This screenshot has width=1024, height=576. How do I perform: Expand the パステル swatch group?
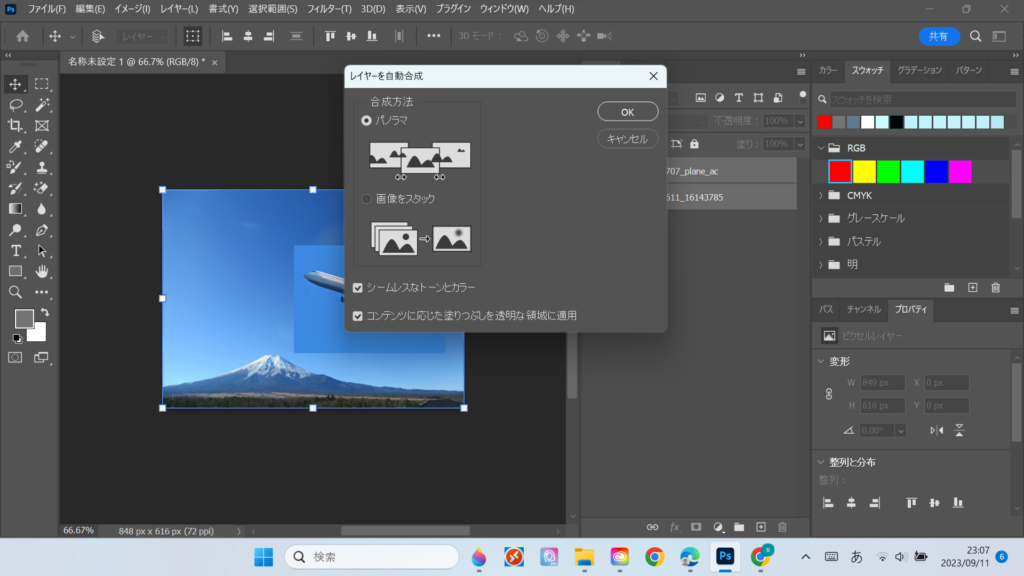click(x=821, y=242)
